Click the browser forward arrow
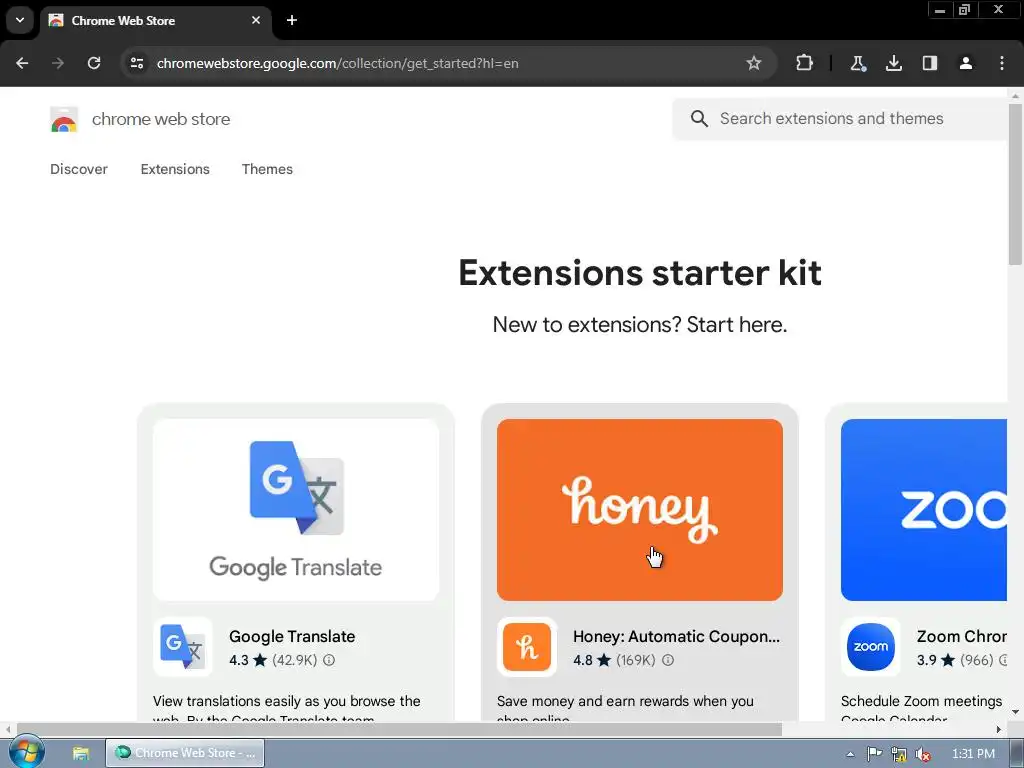Viewport: 1024px width, 768px height. click(x=58, y=63)
